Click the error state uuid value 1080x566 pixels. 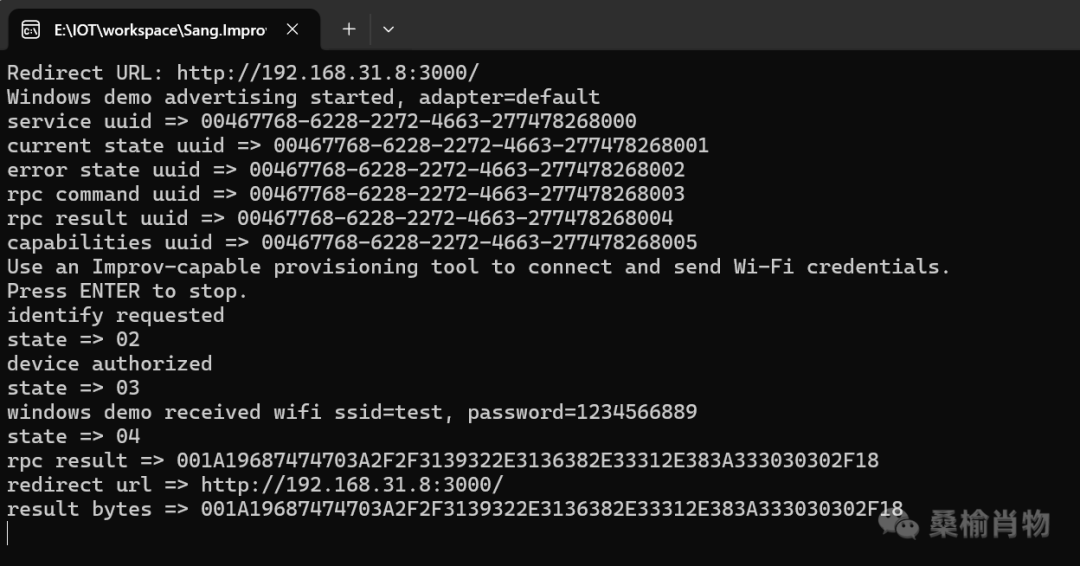(467, 169)
